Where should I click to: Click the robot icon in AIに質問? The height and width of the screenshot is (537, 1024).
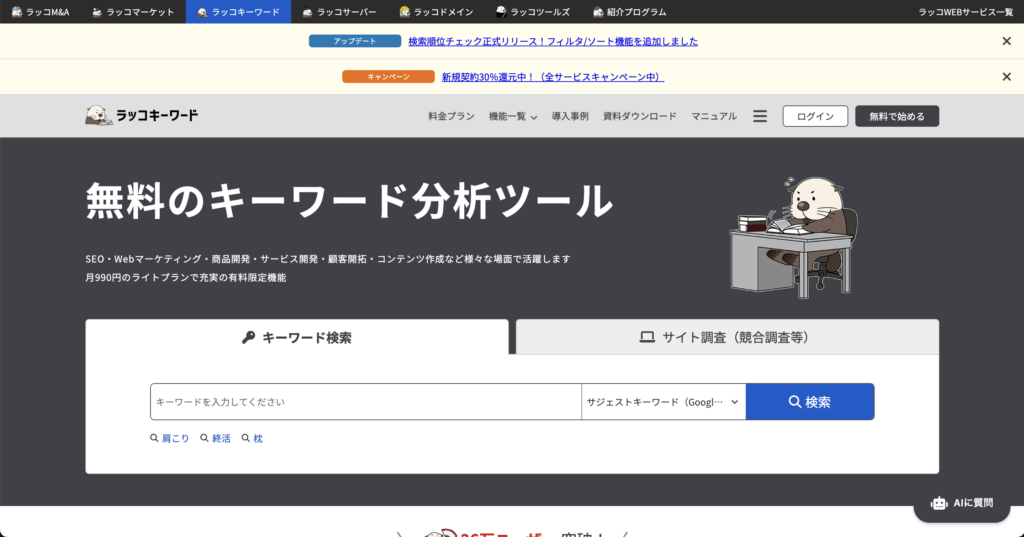pyautogui.click(x=939, y=503)
